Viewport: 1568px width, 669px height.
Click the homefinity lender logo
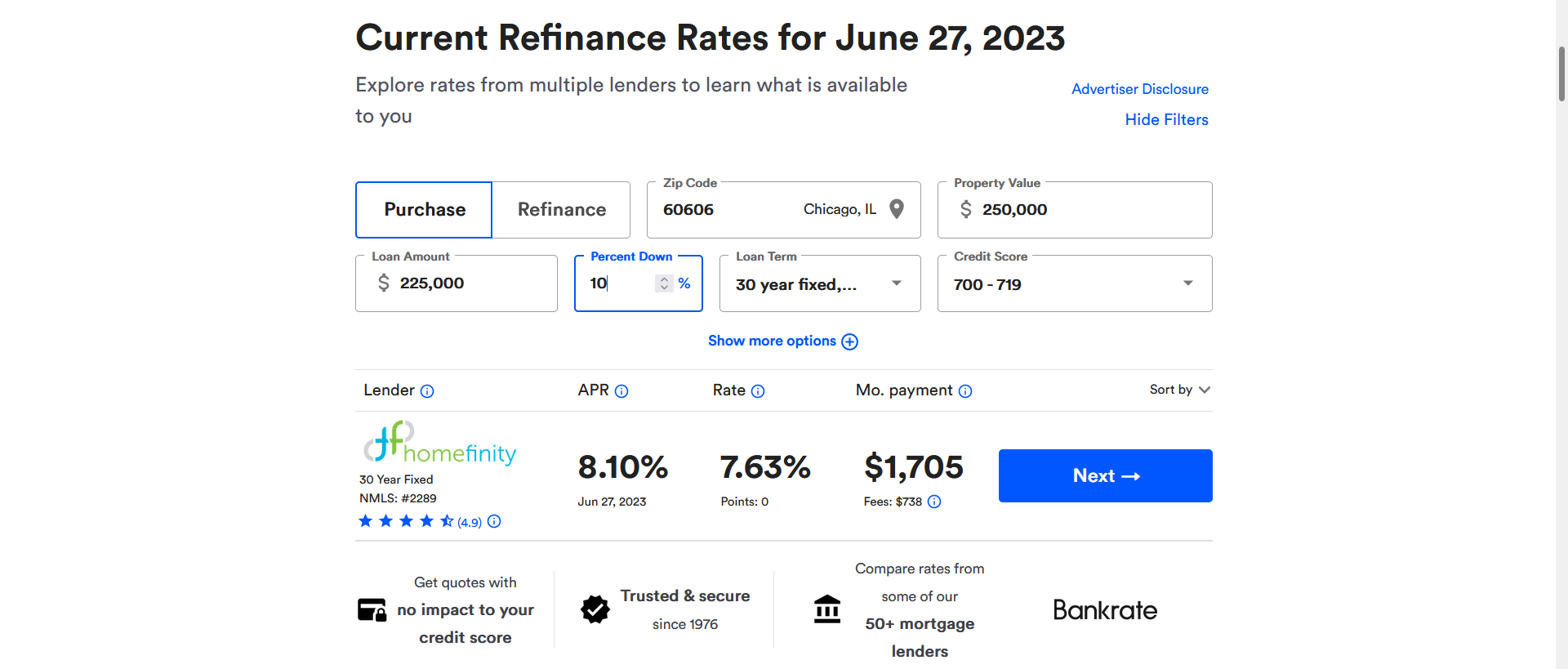click(439, 444)
